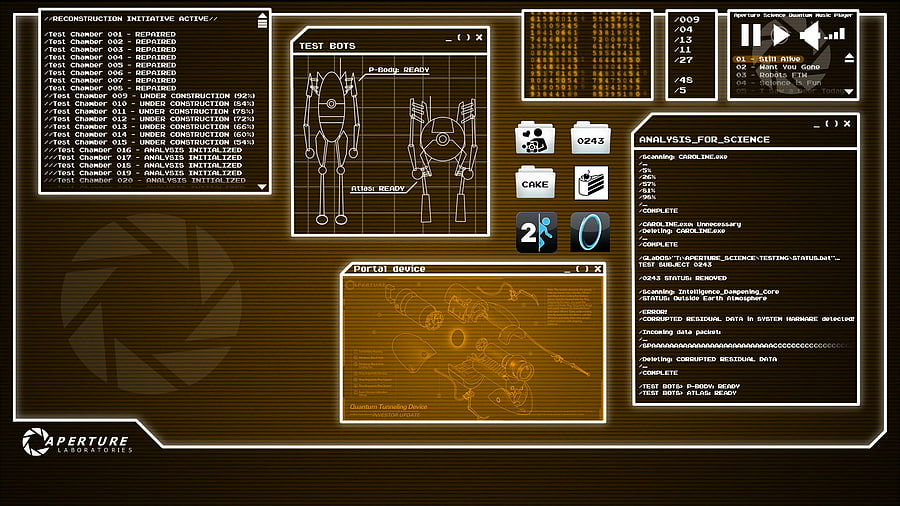
Task: Open the companion cube photo folder icon
Action: pyautogui.click(x=535, y=138)
